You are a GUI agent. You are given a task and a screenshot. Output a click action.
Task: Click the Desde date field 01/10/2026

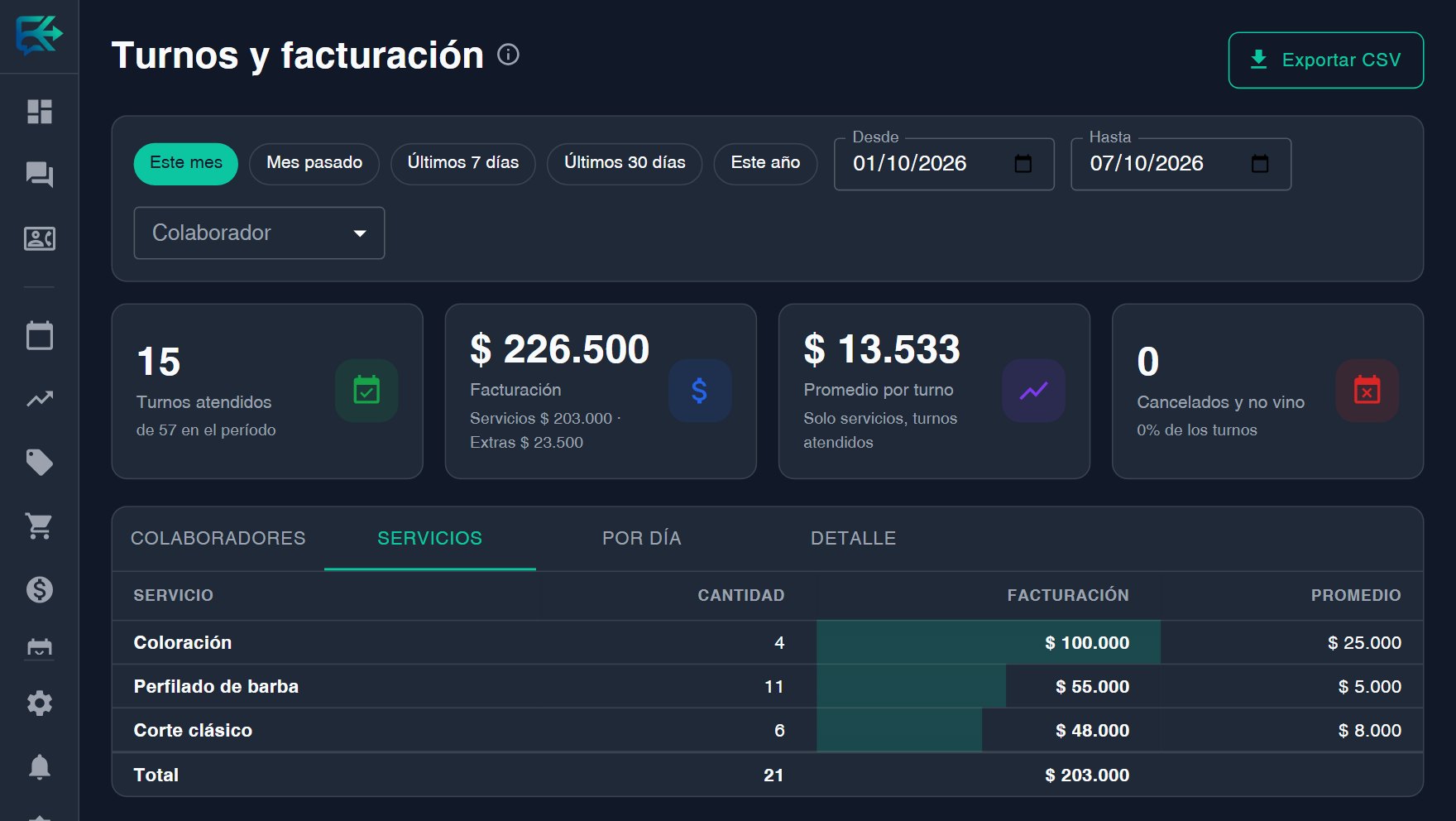click(x=944, y=164)
